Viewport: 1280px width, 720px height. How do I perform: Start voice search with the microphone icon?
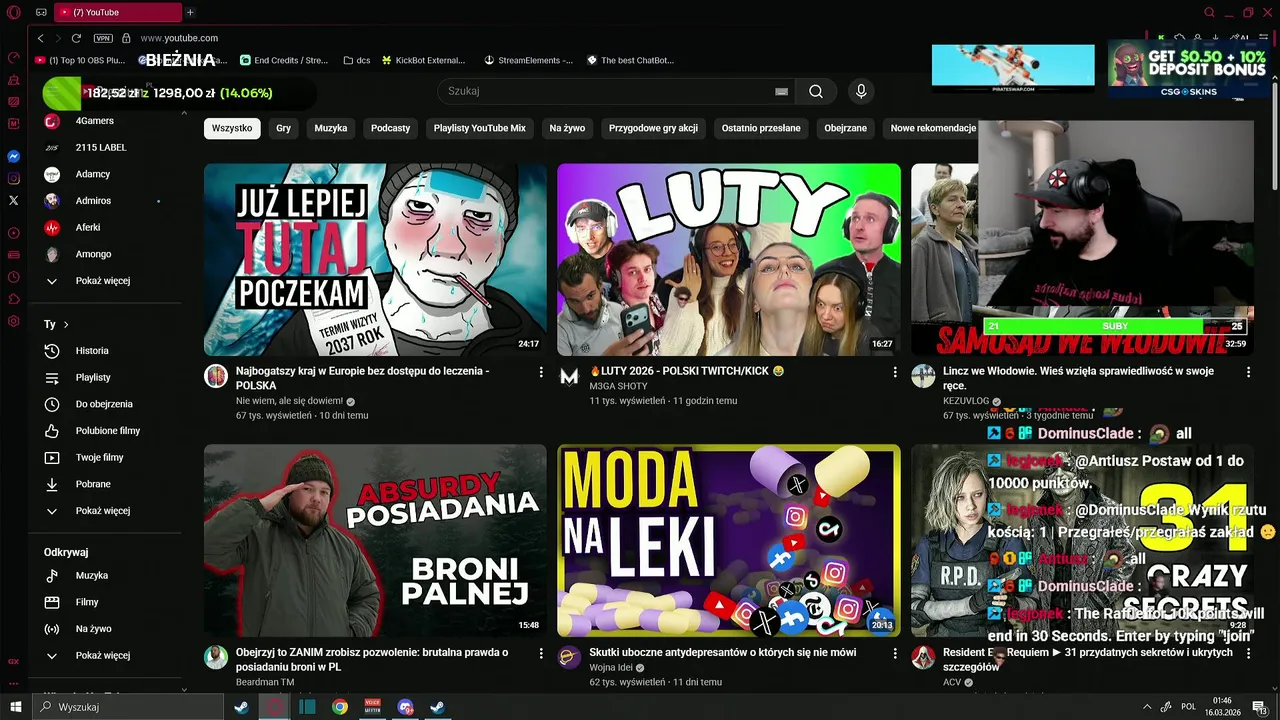[x=861, y=91]
